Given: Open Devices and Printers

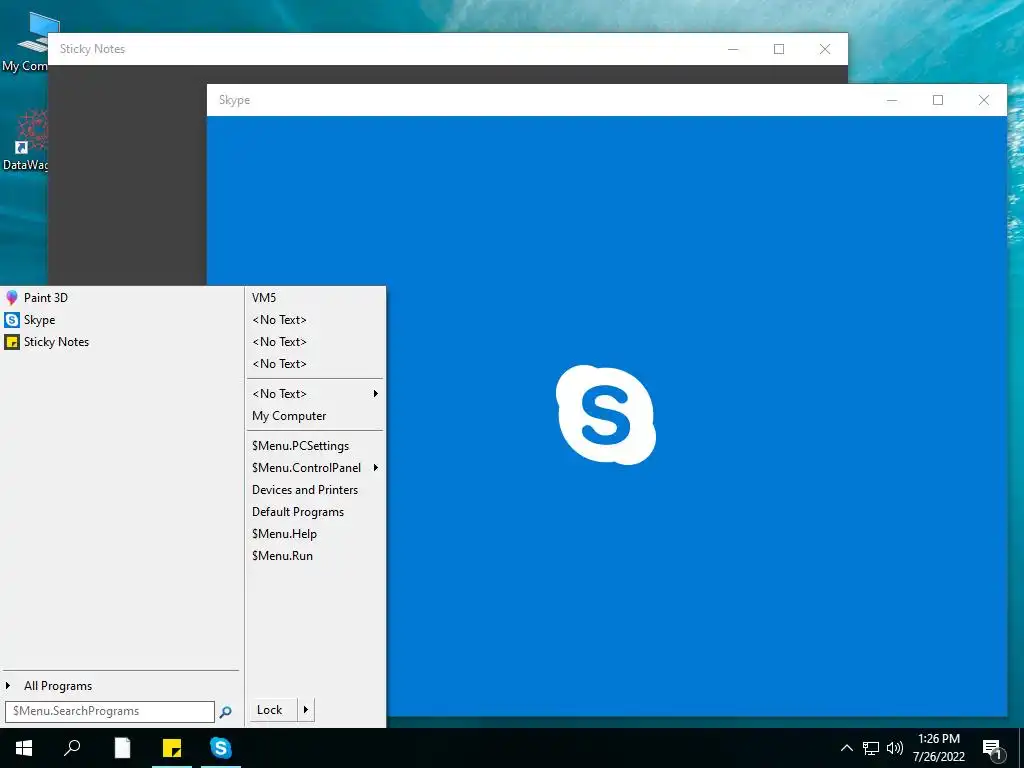Looking at the screenshot, I should pos(315,490).
